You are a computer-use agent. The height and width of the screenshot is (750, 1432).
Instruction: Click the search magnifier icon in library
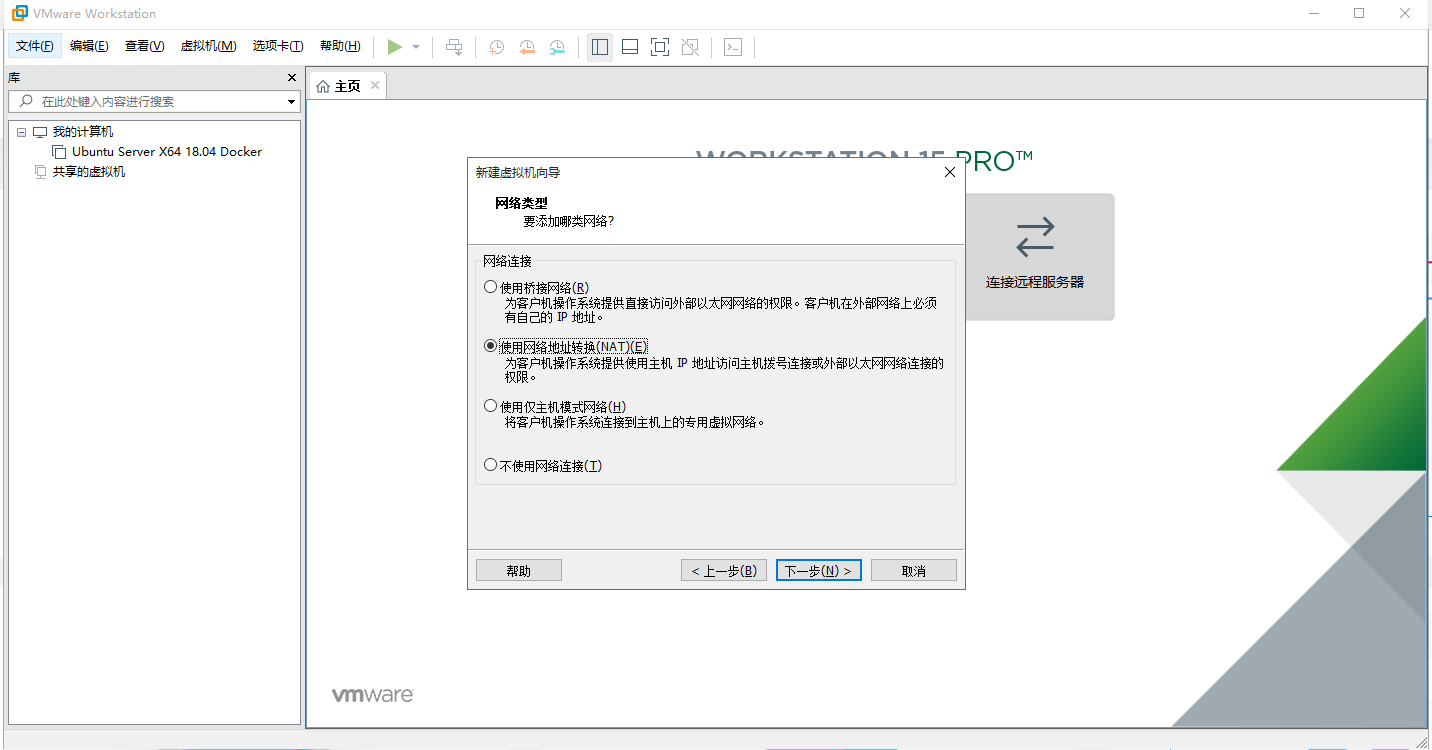click(27, 101)
